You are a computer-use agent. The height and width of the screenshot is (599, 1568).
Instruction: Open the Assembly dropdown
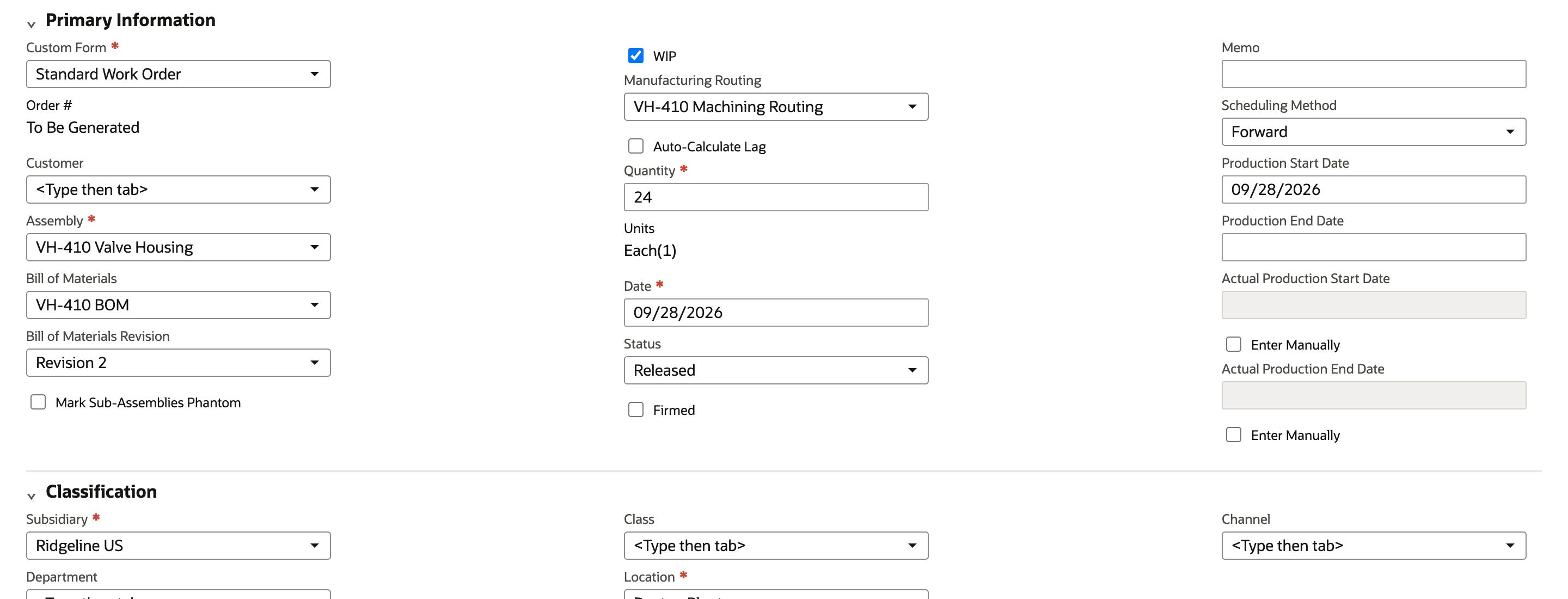[179, 248]
